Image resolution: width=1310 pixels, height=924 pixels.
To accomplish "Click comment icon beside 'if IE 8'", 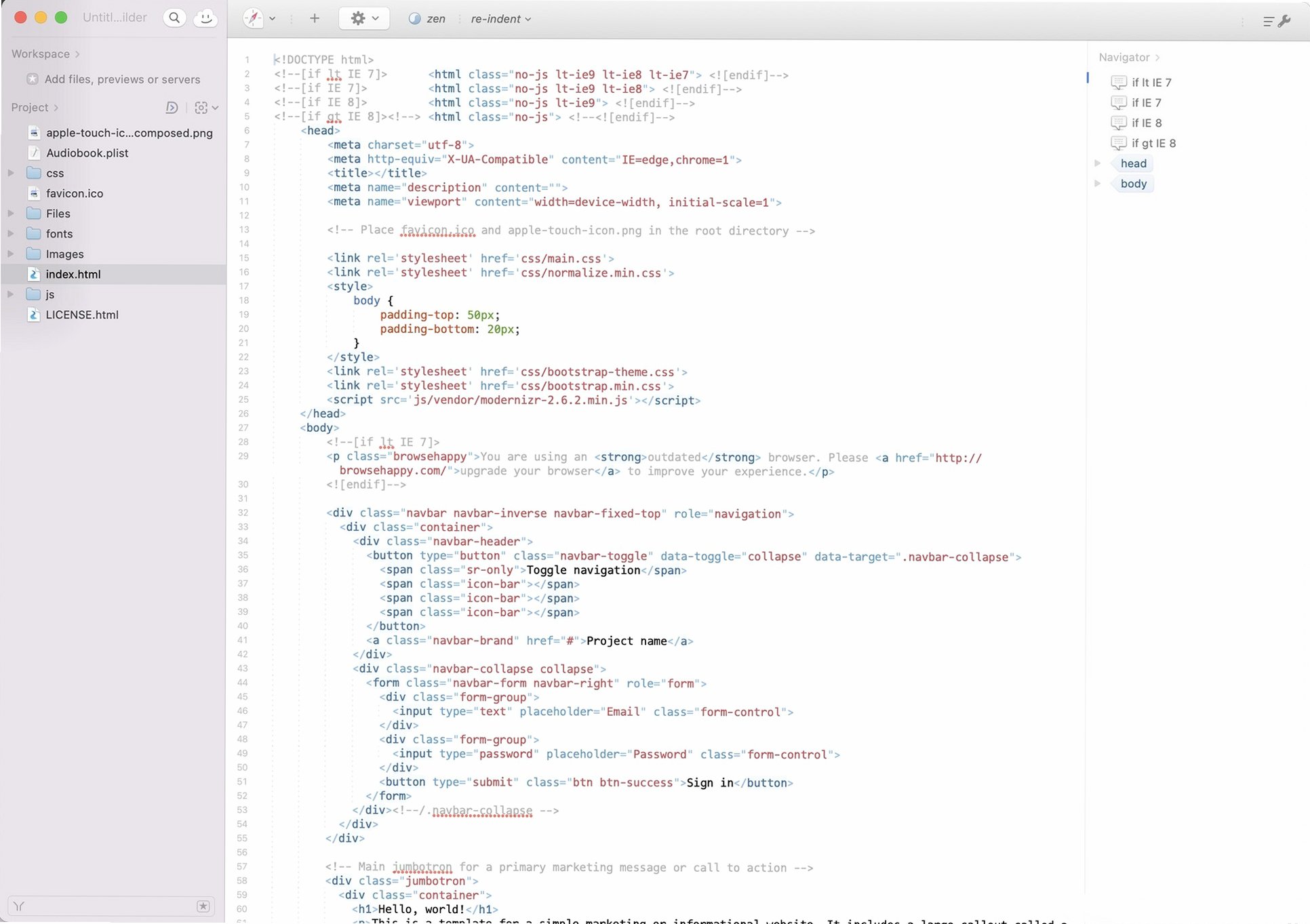I will tap(1119, 123).
